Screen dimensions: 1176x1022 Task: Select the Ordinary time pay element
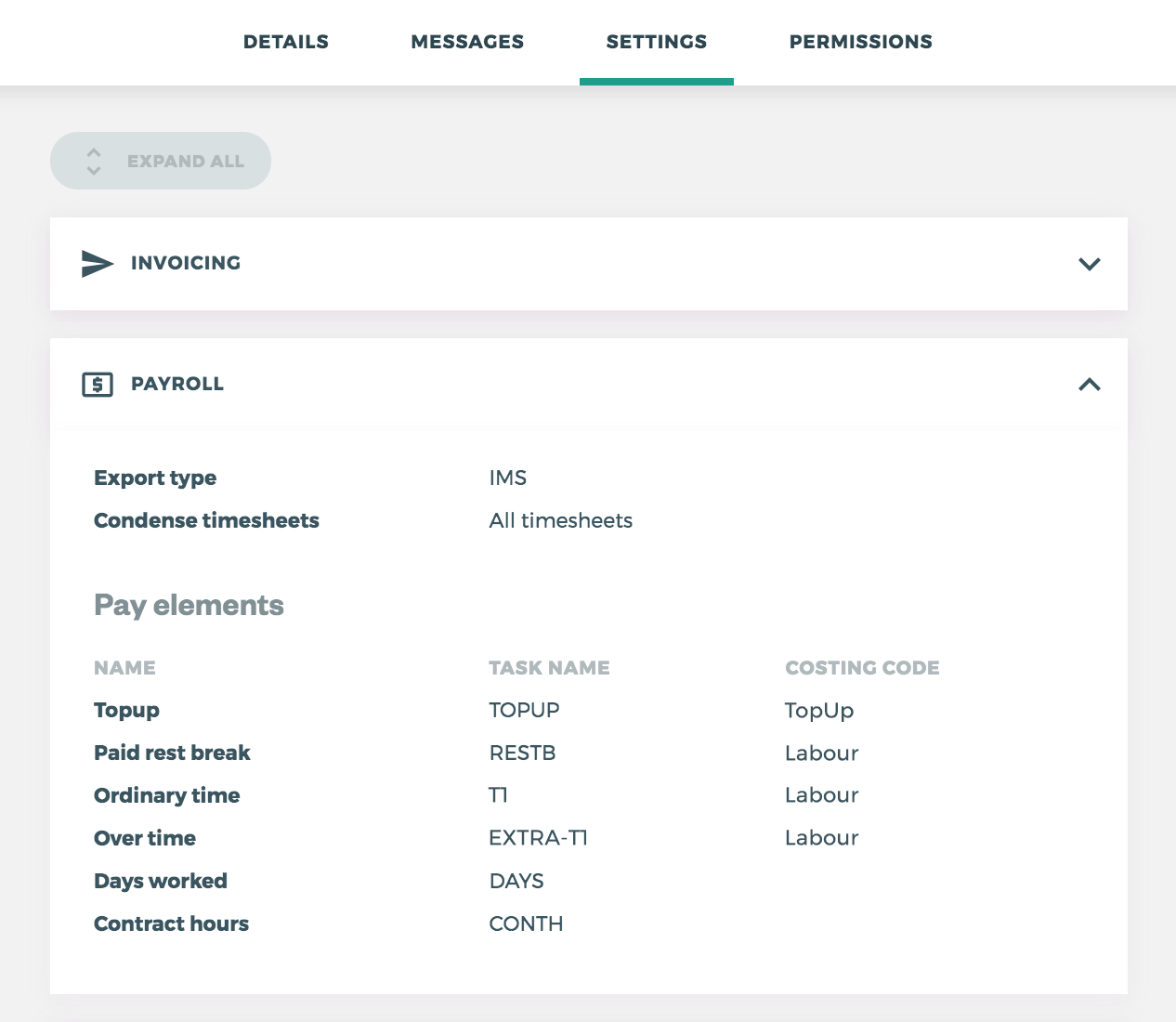pyautogui.click(x=167, y=796)
